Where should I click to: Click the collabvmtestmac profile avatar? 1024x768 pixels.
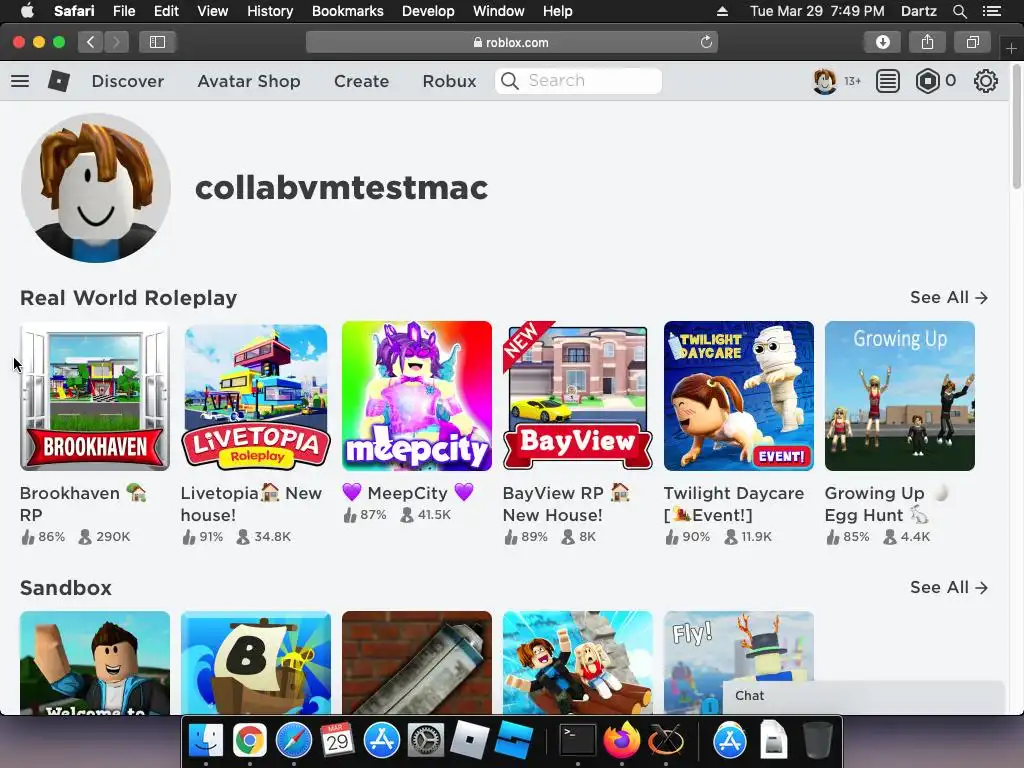click(x=96, y=188)
